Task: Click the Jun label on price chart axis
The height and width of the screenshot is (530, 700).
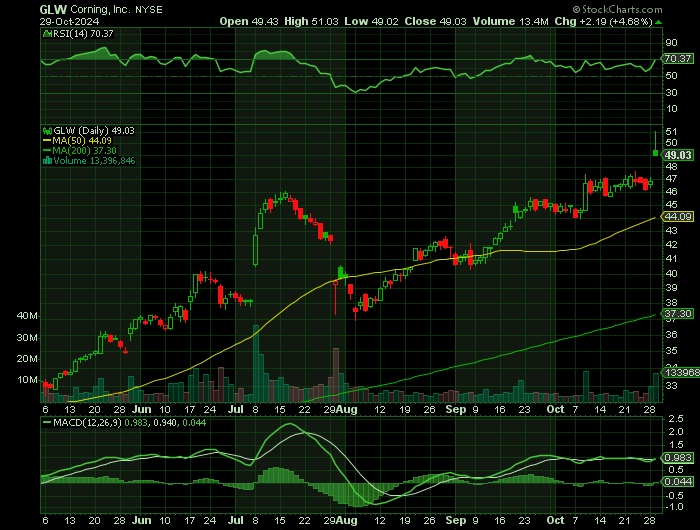Action: click(x=142, y=409)
